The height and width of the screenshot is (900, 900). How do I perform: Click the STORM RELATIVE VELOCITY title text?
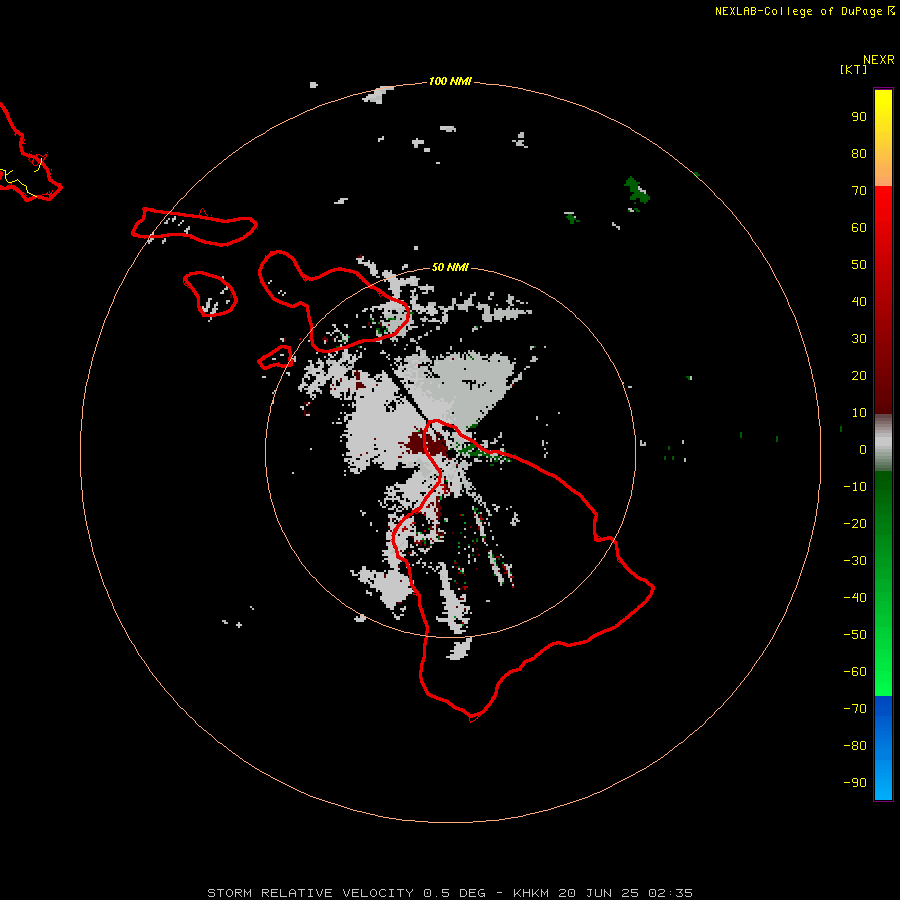pyautogui.click(x=311, y=893)
